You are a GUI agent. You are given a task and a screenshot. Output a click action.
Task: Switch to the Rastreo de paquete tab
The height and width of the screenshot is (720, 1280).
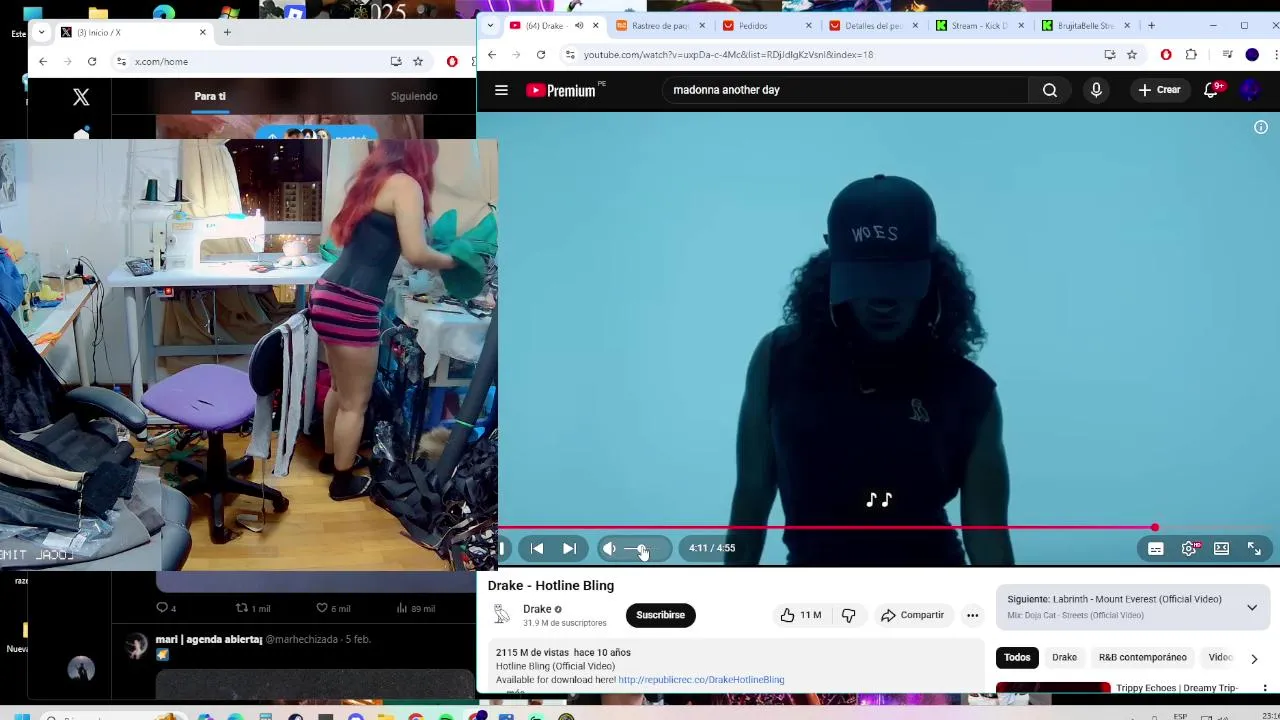tap(660, 25)
